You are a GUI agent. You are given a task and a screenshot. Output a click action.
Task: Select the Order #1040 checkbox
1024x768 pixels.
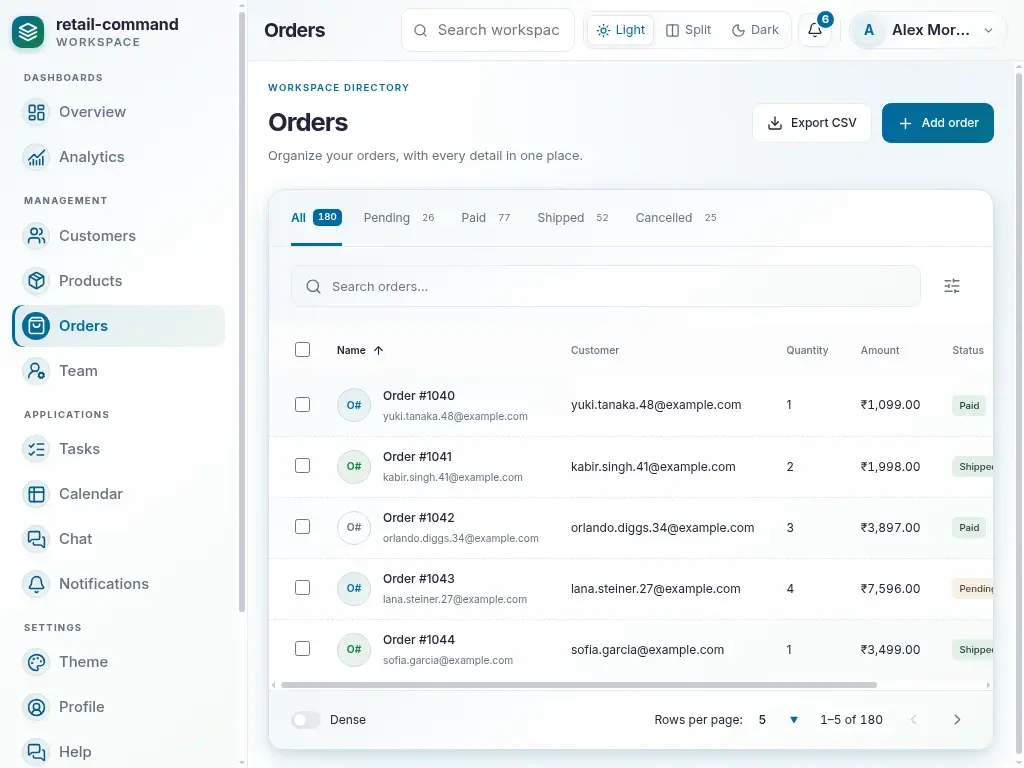pyautogui.click(x=302, y=405)
